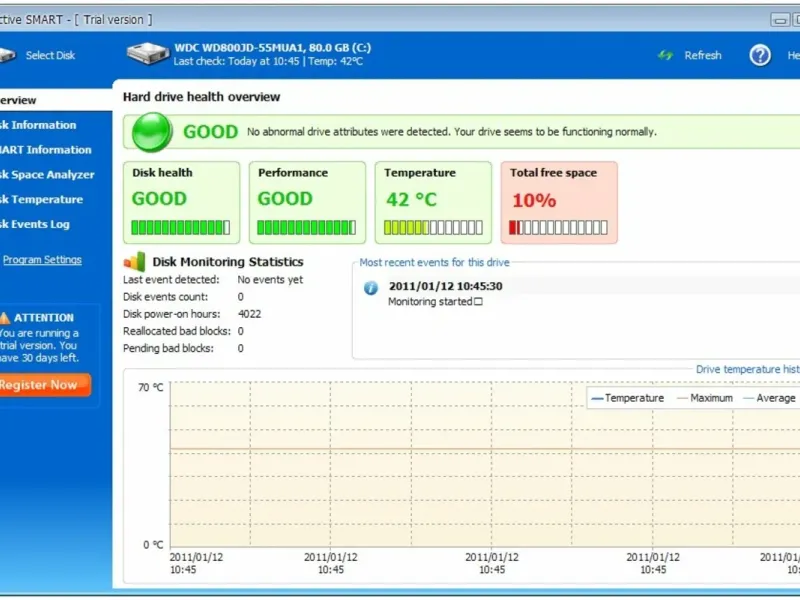This screenshot has width=800, height=600.
Task: Click the Select Disk label
Action: tap(50, 55)
